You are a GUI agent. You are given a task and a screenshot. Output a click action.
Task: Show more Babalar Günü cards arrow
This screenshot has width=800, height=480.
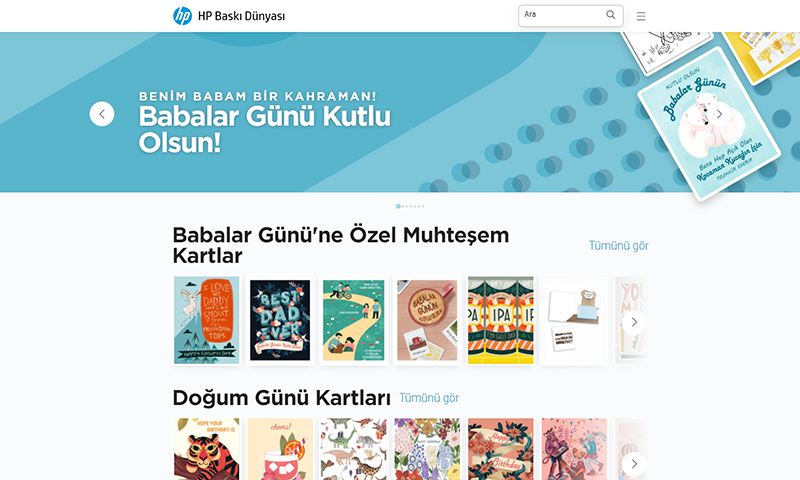click(x=634, y=322)
